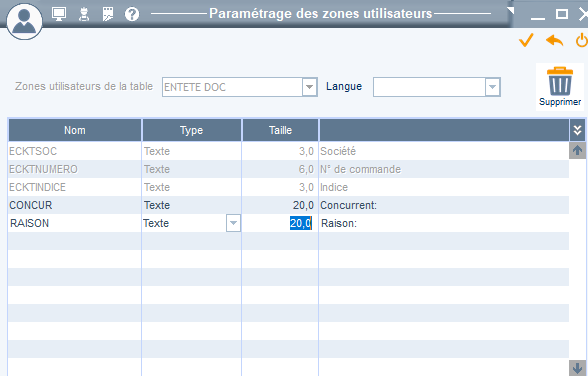Select the ECKTINDICE name cell
Viewport: 588px width, 376px height.
point(75,187)
